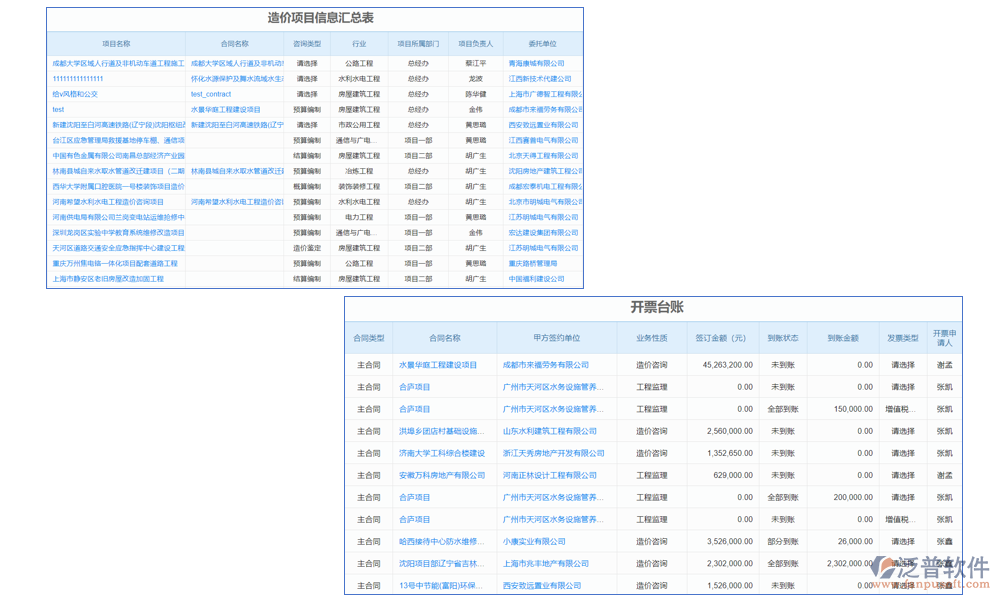Click the 委托单位 column header

click(543, 44)
